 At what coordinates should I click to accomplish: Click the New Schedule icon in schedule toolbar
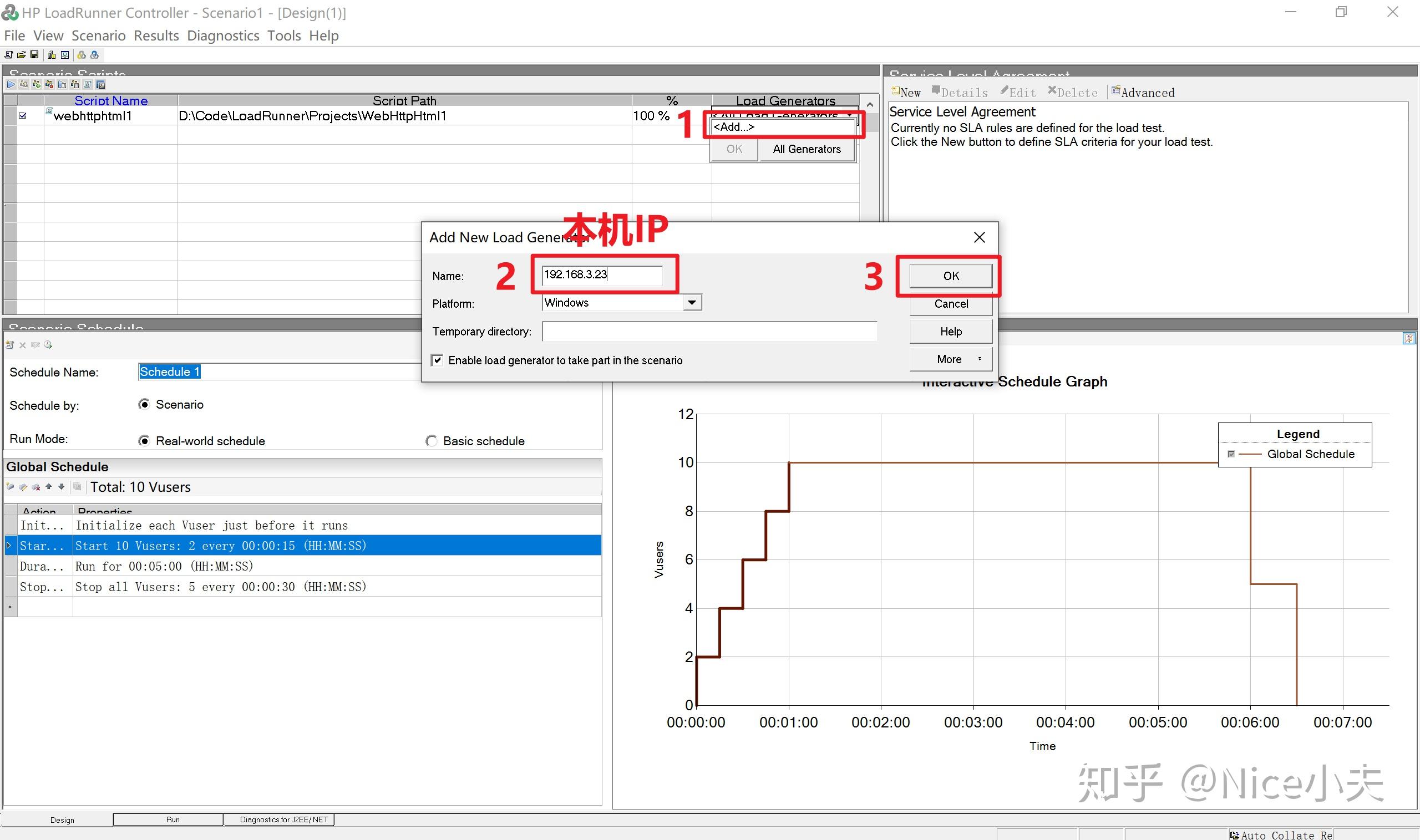9,345
